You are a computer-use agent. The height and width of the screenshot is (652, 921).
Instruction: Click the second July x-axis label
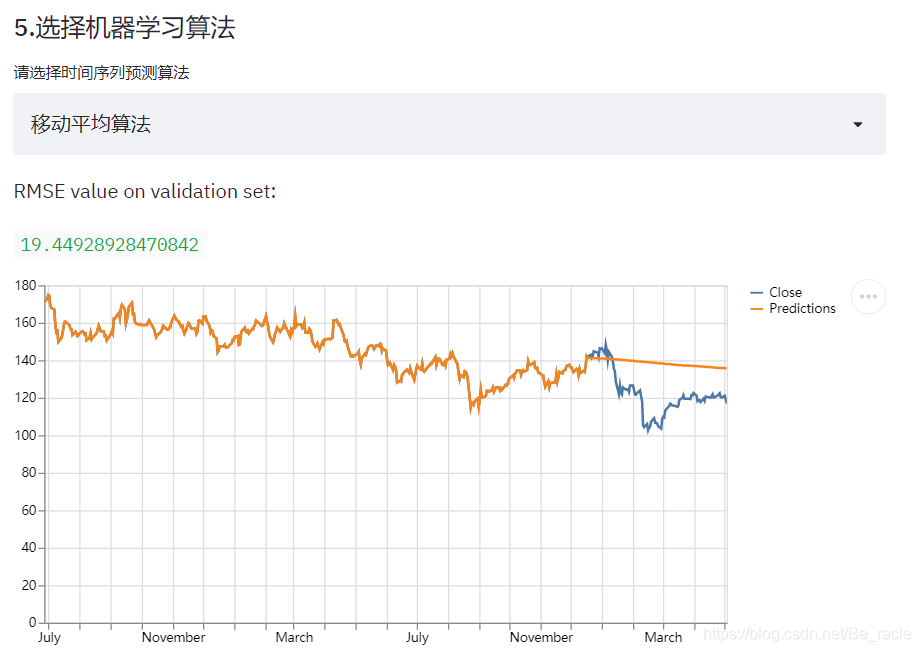(417, 637)
